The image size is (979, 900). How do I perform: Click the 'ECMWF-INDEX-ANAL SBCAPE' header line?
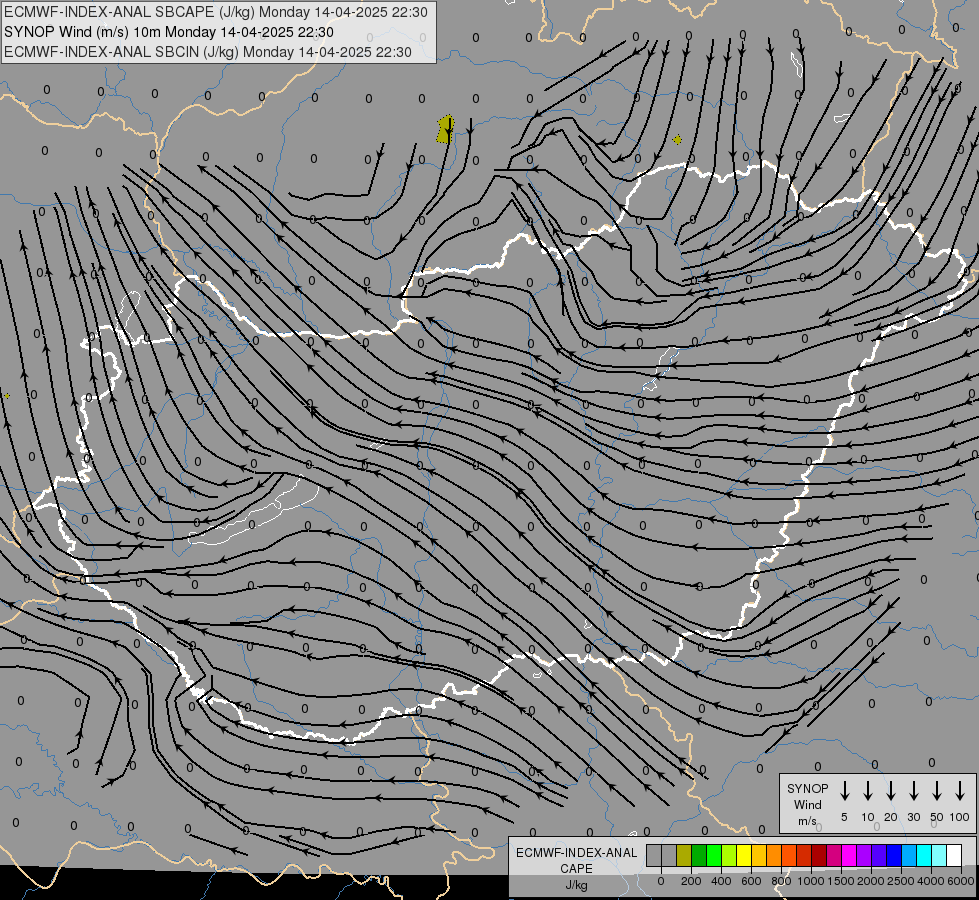(x=216, y=12)
